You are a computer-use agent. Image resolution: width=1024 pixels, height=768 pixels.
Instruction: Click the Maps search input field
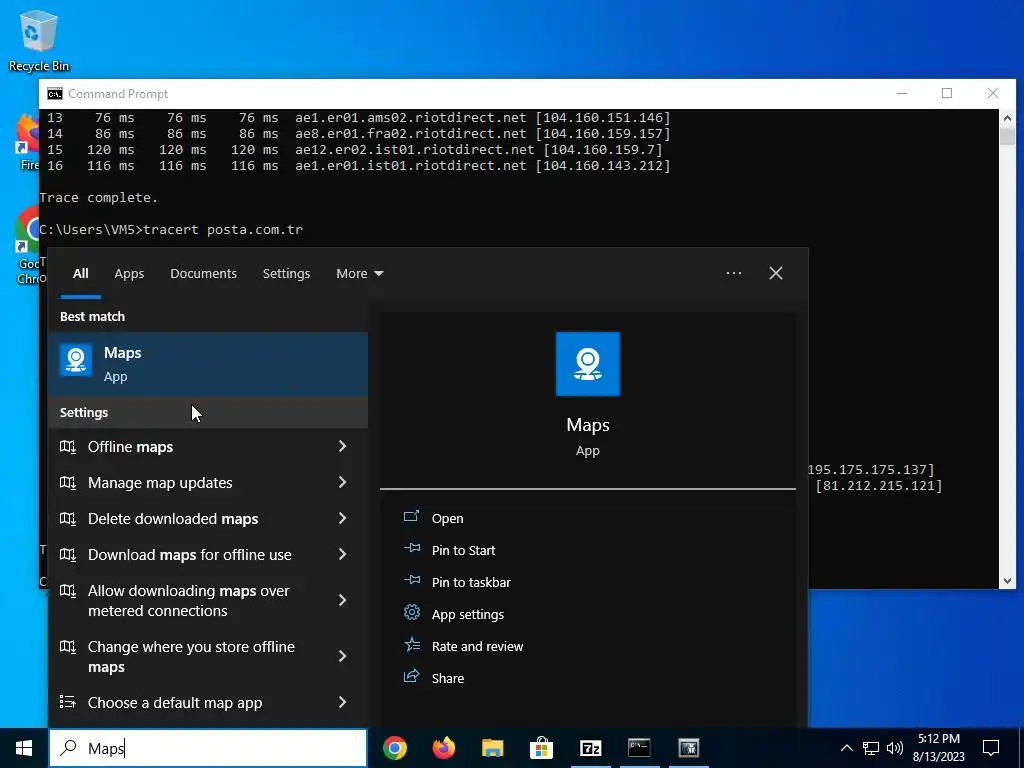pos(208,748)
